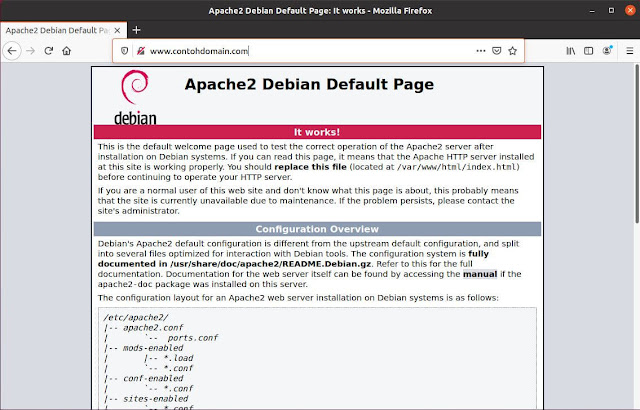640x410 pixels.
Task: Save page to Pocket
Action: point(496,51)
